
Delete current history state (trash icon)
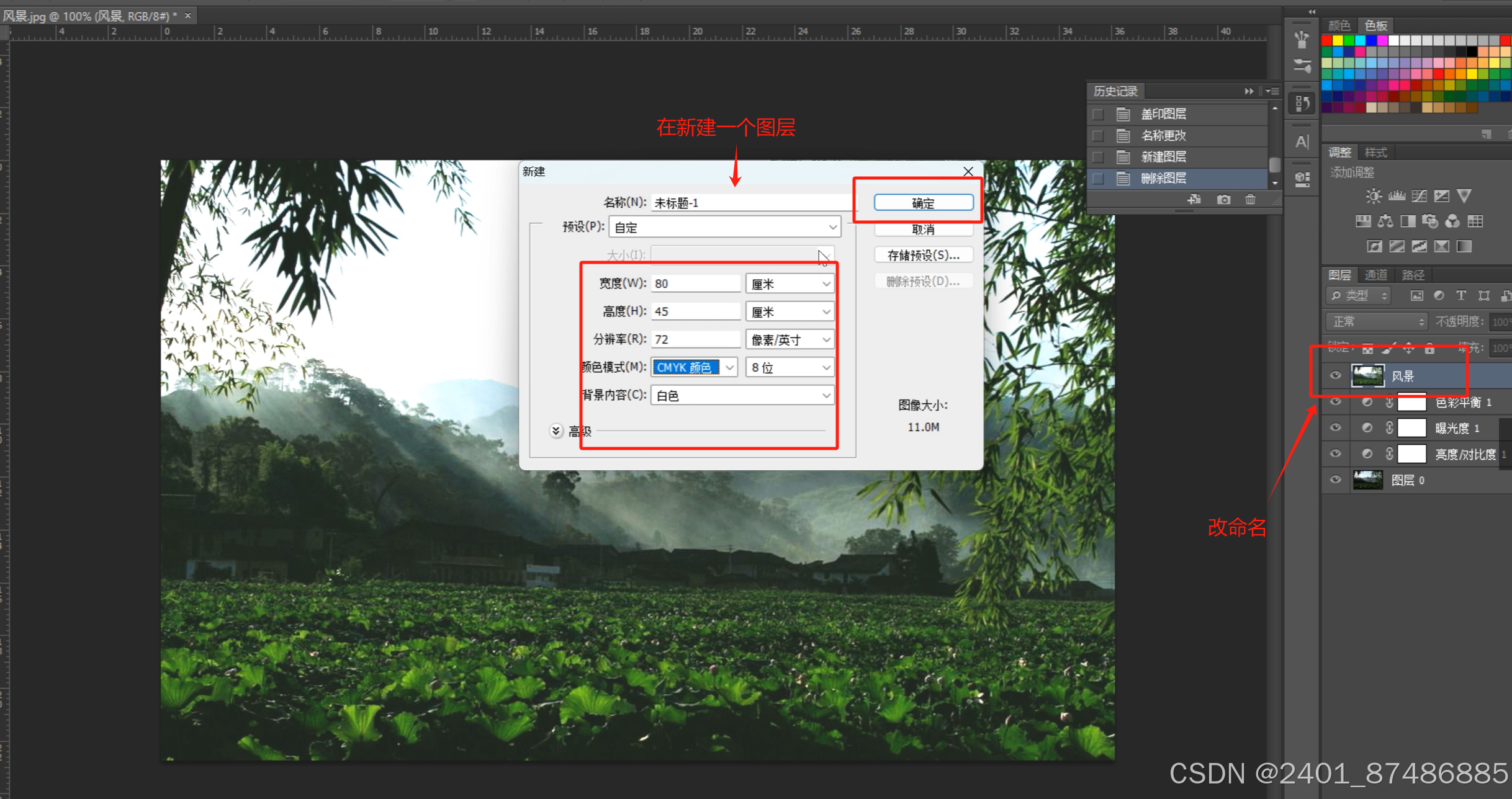click(x=1250, y=200)
